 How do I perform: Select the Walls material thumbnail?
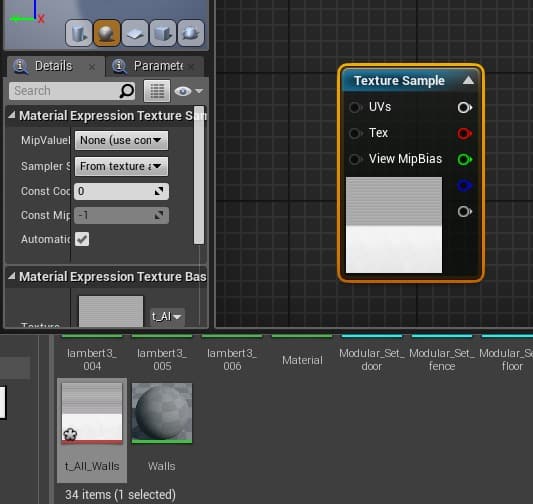[162, 413]
